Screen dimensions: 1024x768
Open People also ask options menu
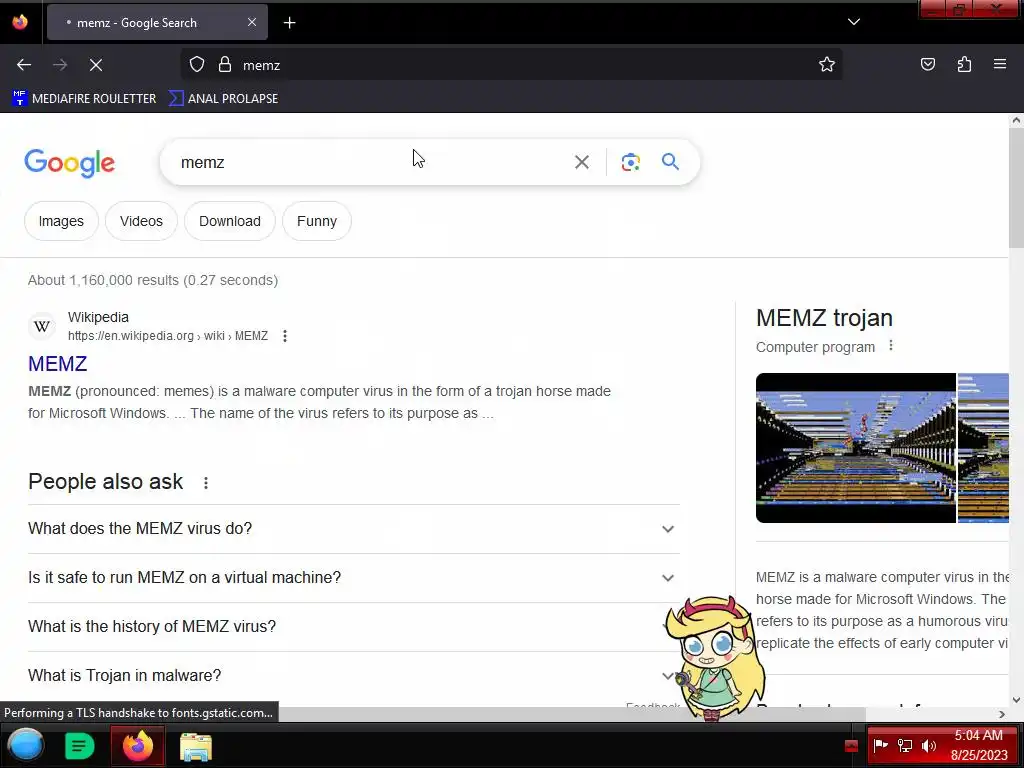(x=206, y=483)
